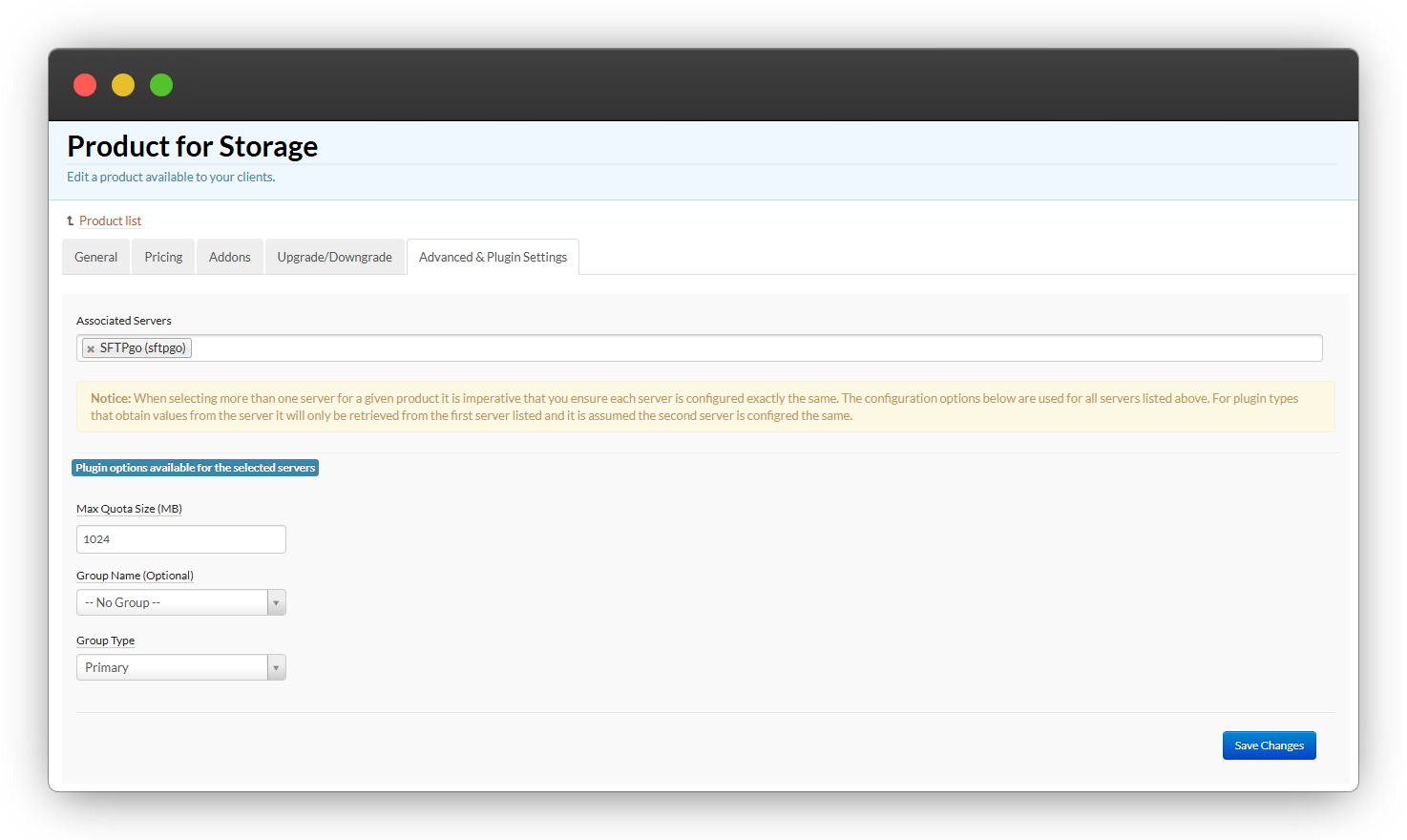Select the No Group combo box

(x=172, y=603)
